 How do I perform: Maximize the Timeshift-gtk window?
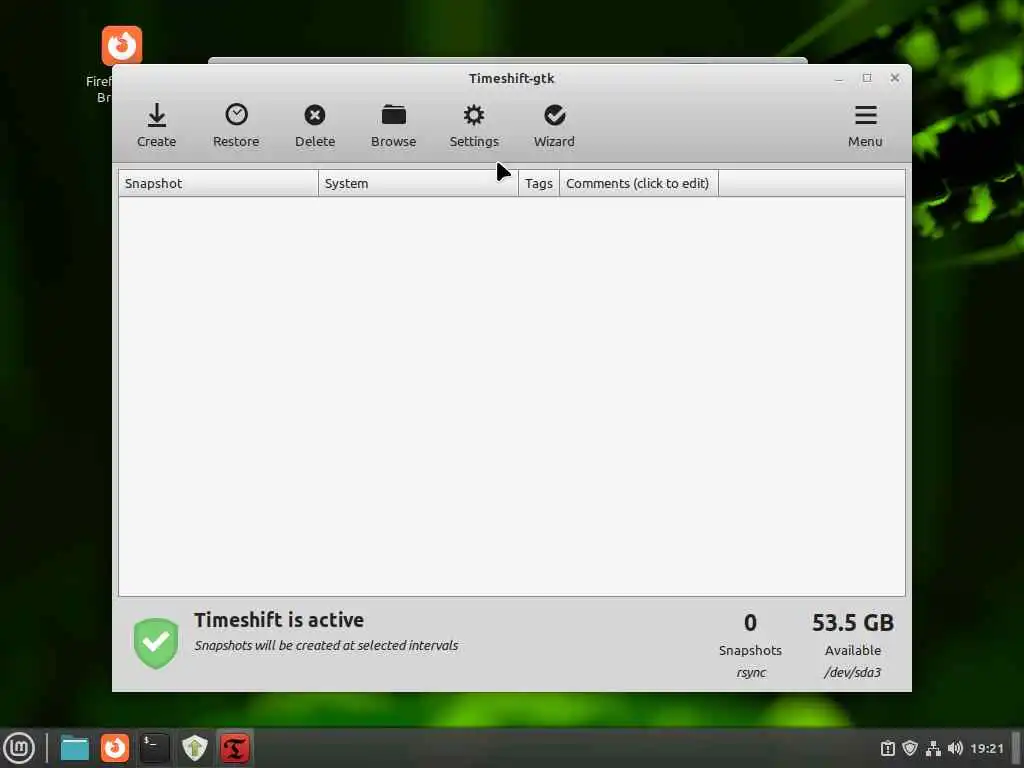[x=867, y=78]
